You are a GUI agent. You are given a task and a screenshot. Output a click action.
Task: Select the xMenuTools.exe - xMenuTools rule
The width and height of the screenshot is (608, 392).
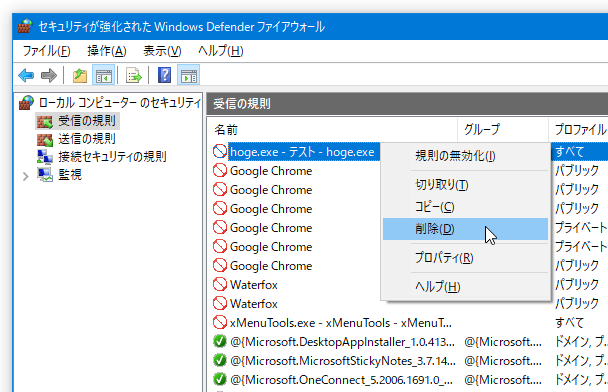tap(340, 323)
